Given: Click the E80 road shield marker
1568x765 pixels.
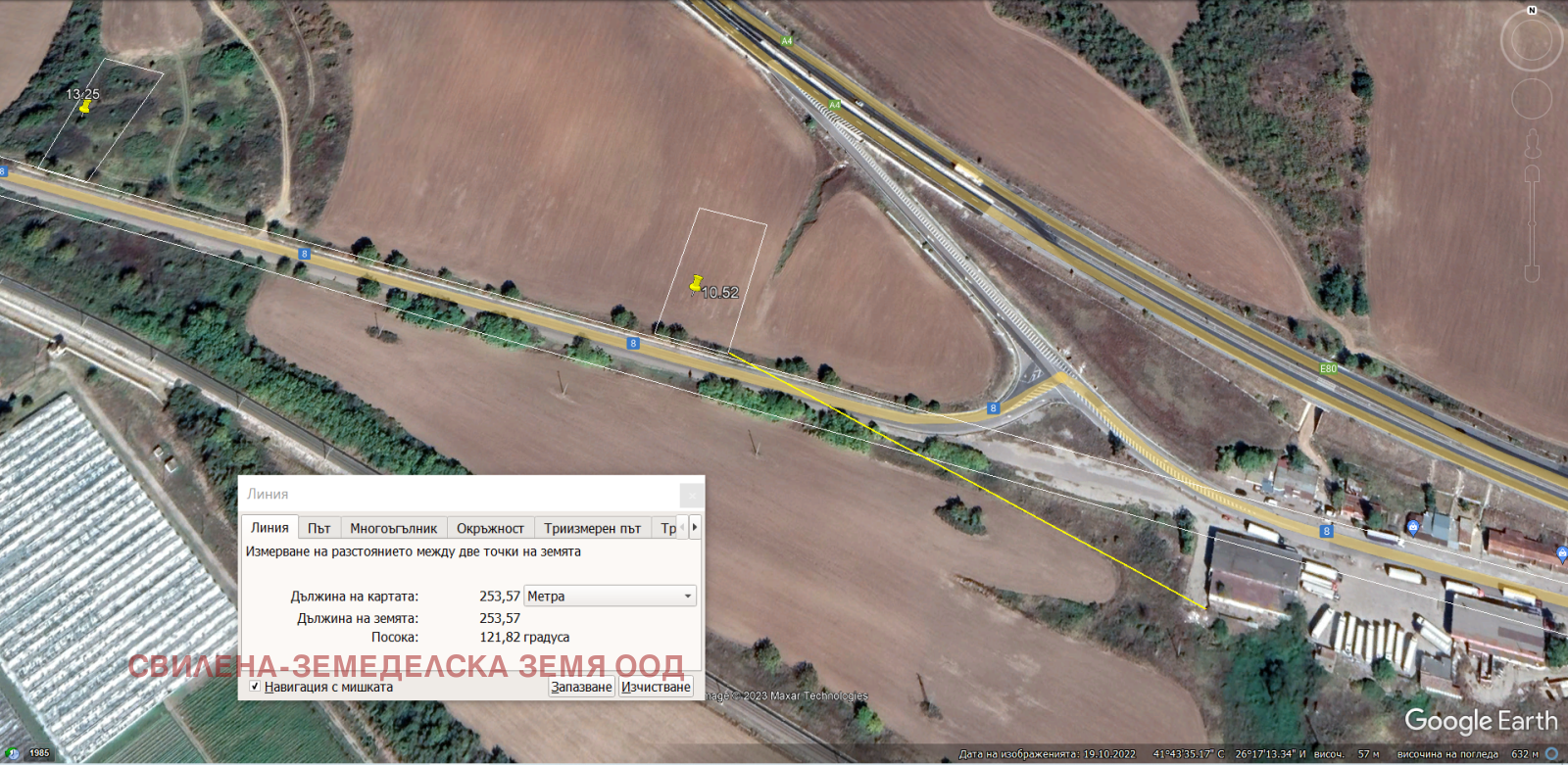Looking at the screenshot, I should pyautogui.click(x=1328, y=368).
